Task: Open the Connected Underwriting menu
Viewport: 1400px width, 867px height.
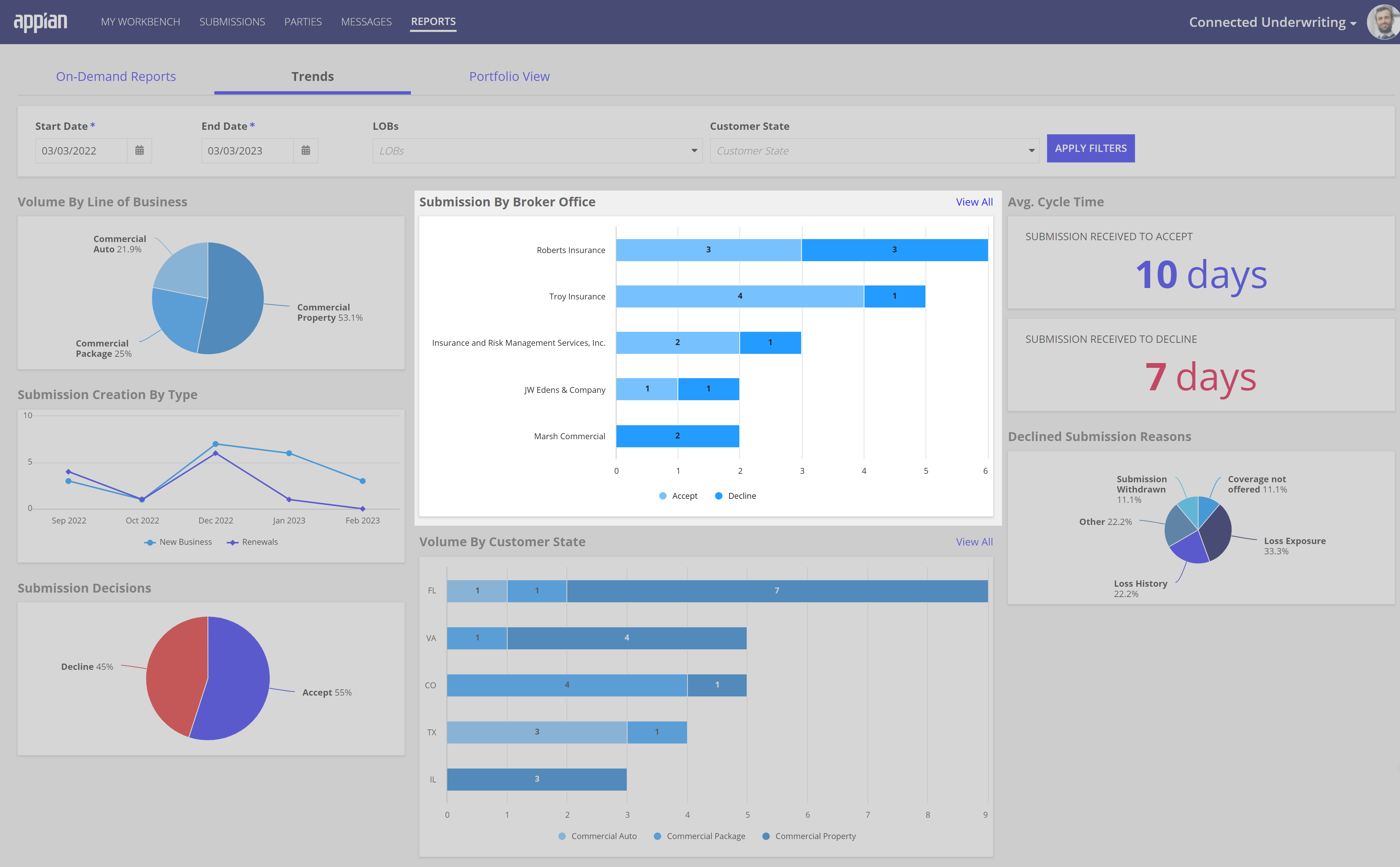Action: [x=1272, y=22]
